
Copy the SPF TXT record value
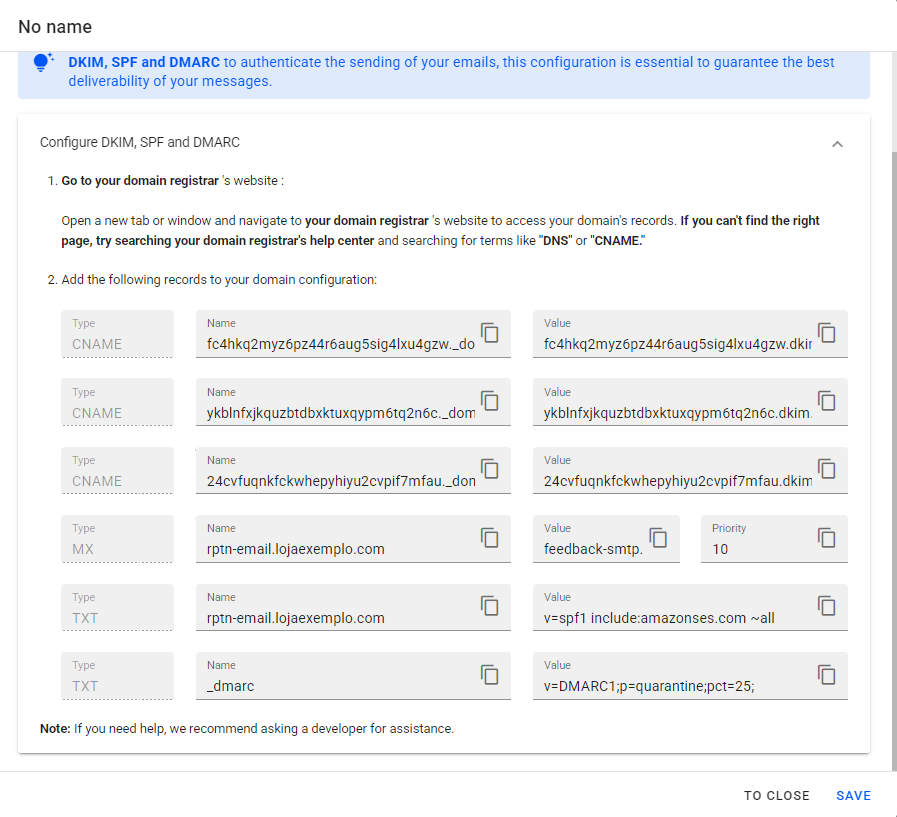point(827,605)
